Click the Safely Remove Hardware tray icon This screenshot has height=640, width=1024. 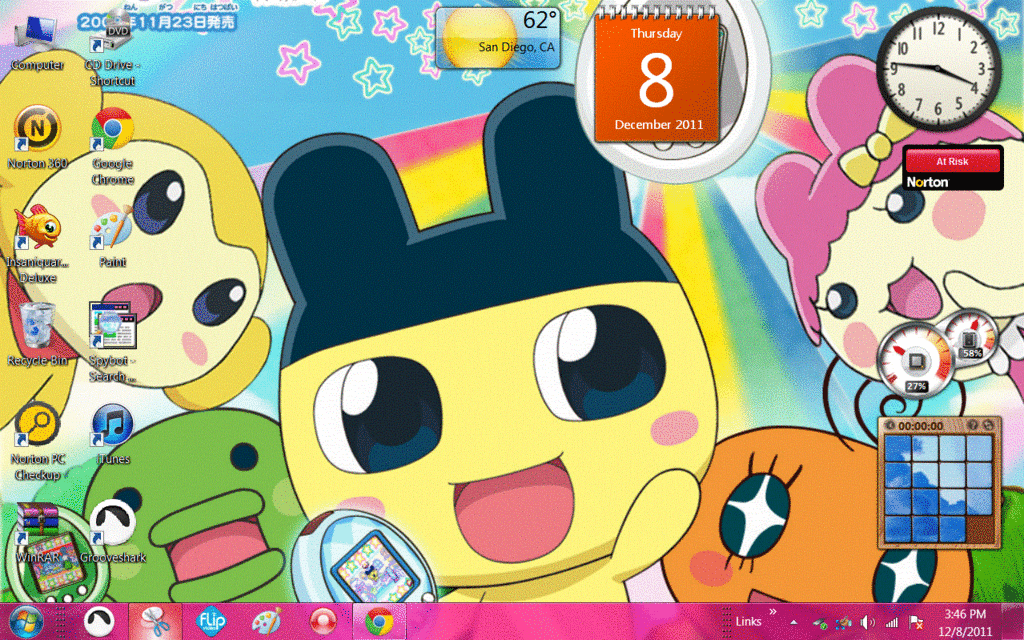[819, 622]
